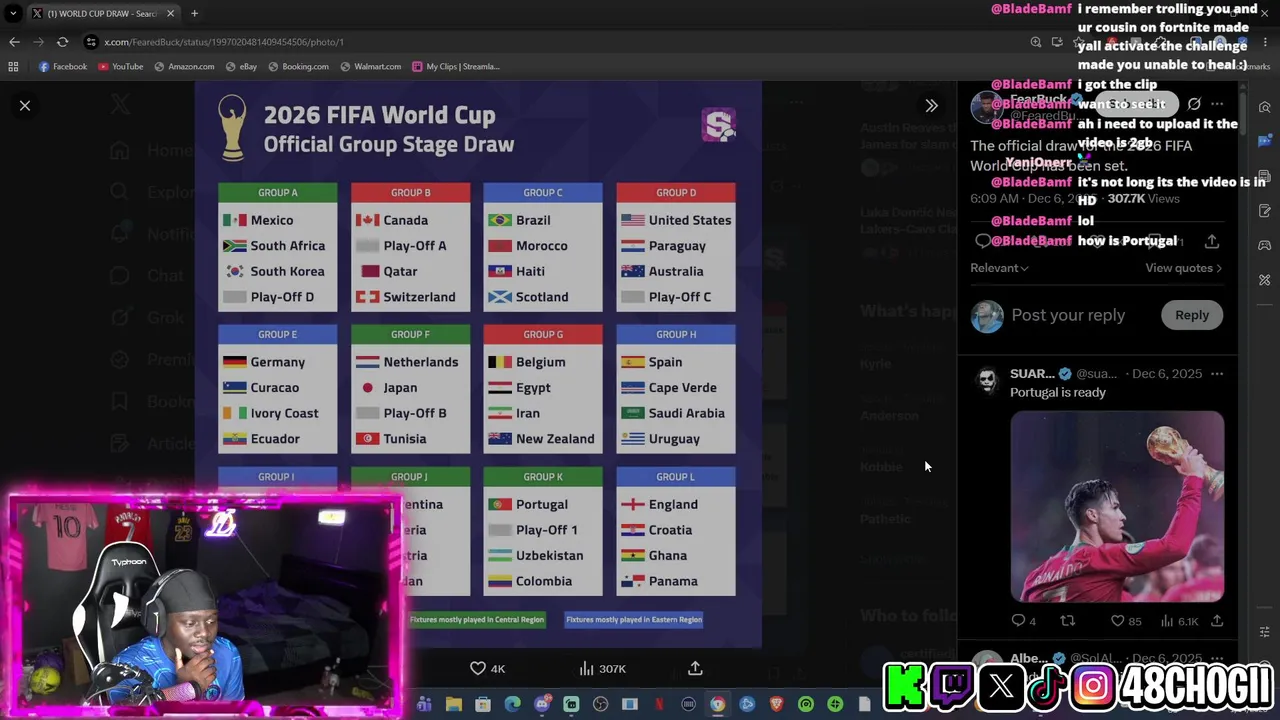Screen dimensions: 1280x720
Task: Open FearBuck profile avatar
Action: point(987,109)
